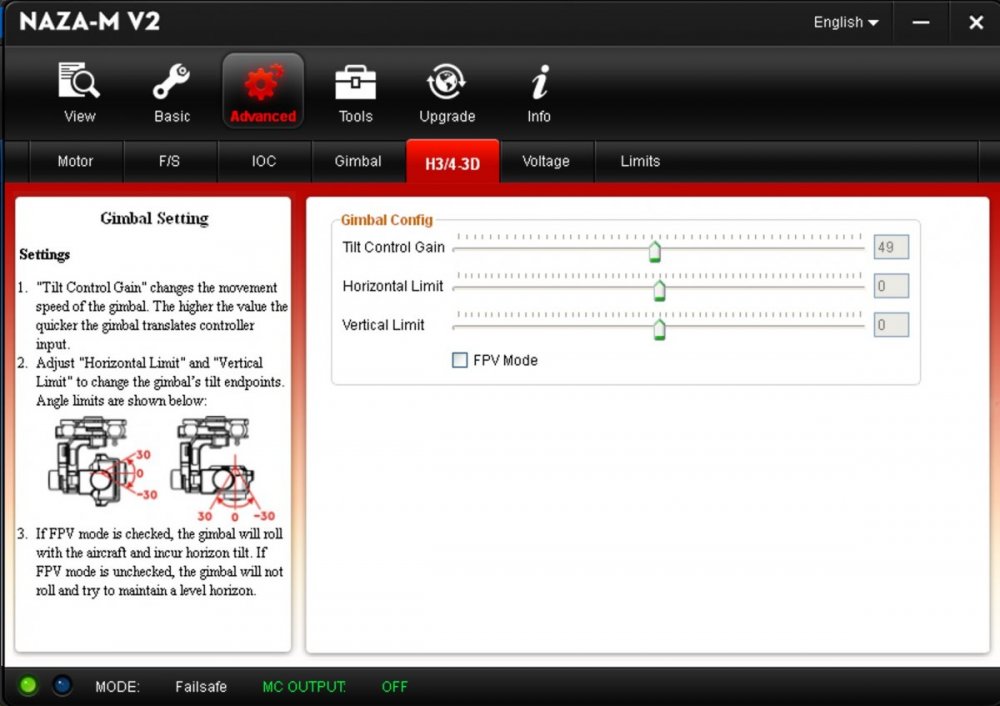Click the green status indicator light
1000x706 pixels.
28,686
